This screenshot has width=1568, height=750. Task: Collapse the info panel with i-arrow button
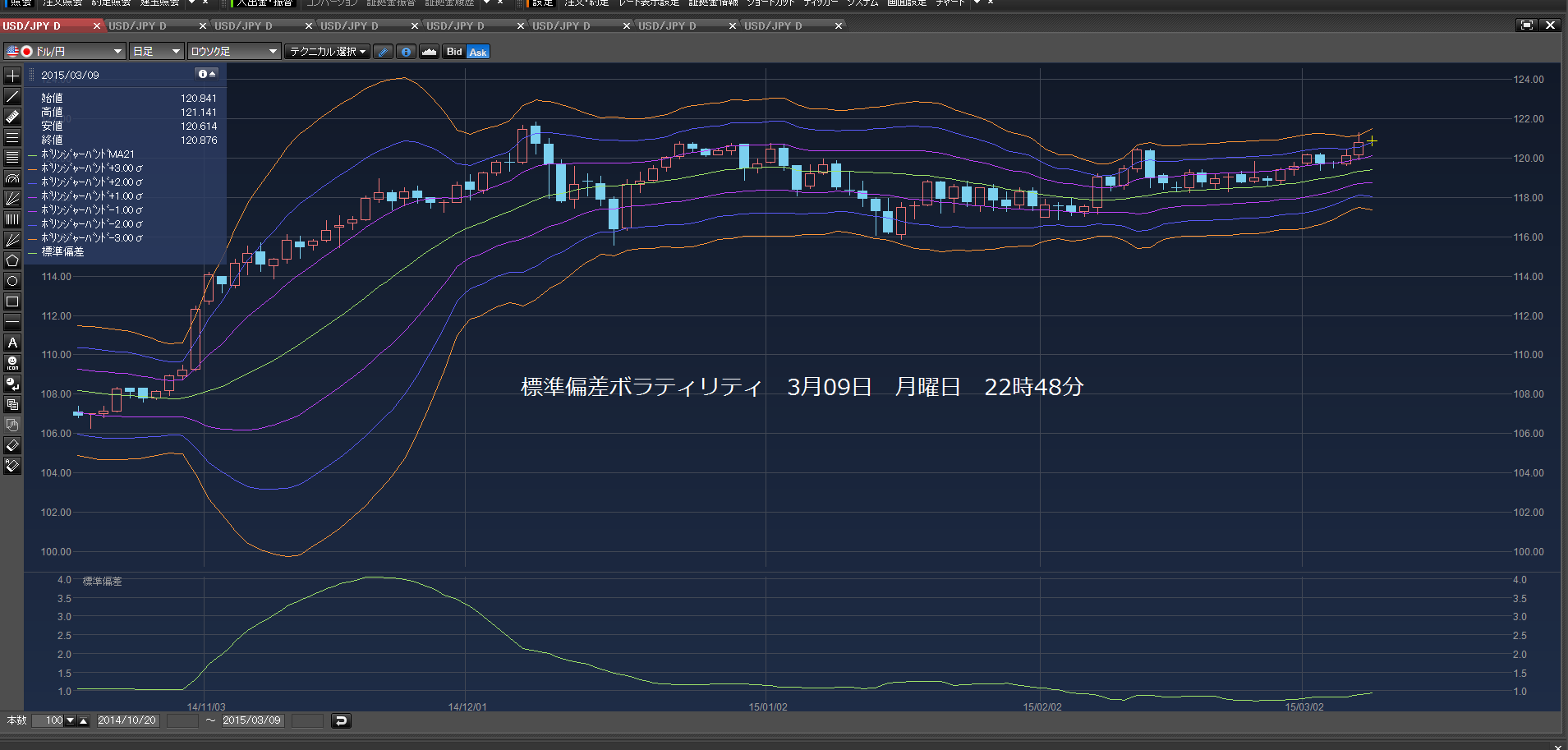click(x=207, y=74)
